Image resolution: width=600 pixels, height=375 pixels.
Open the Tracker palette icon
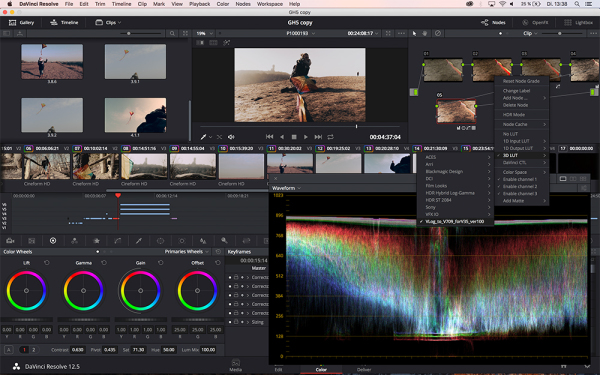coord(182,241)
